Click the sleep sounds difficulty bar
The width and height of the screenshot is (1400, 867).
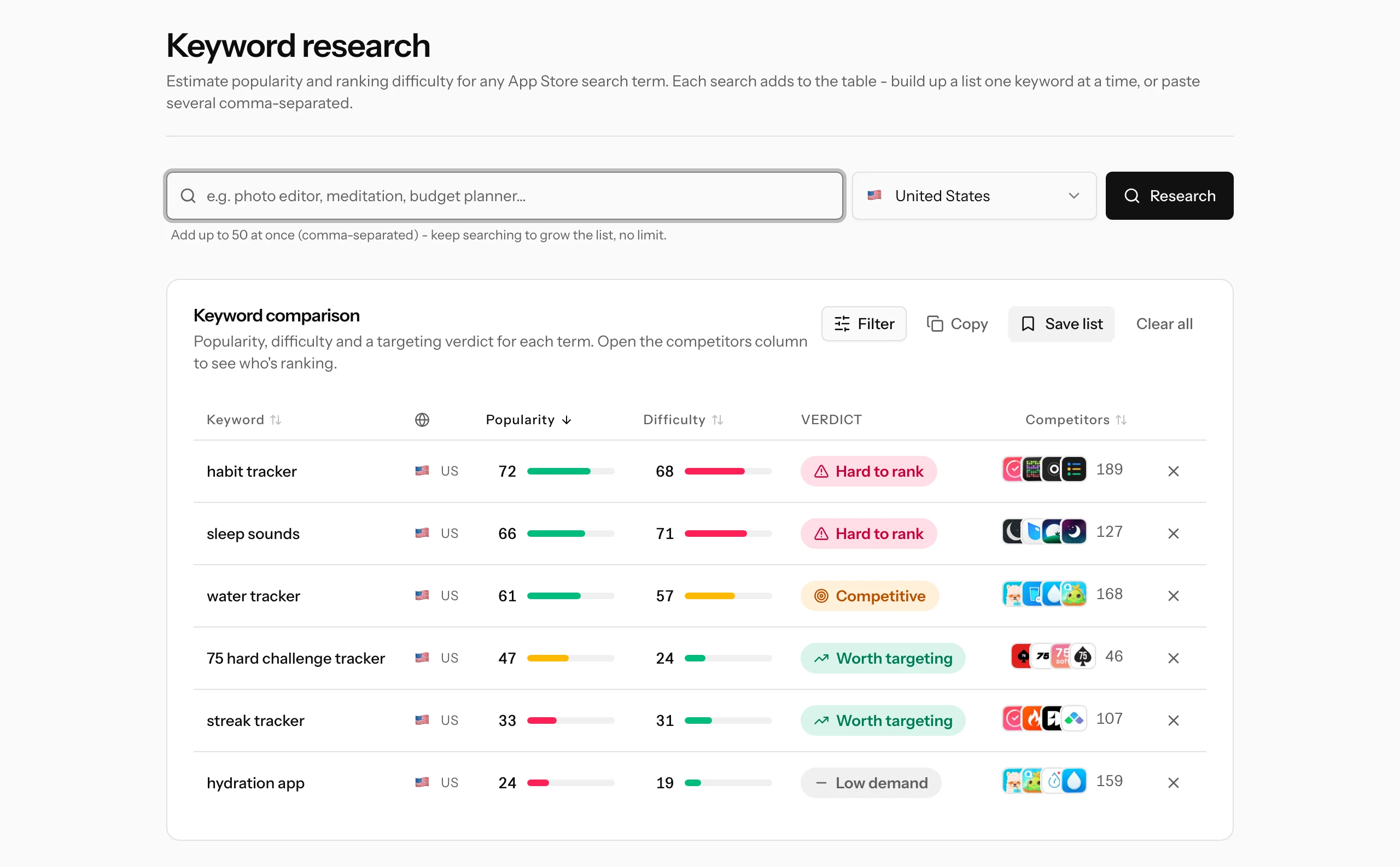point(728,534)
